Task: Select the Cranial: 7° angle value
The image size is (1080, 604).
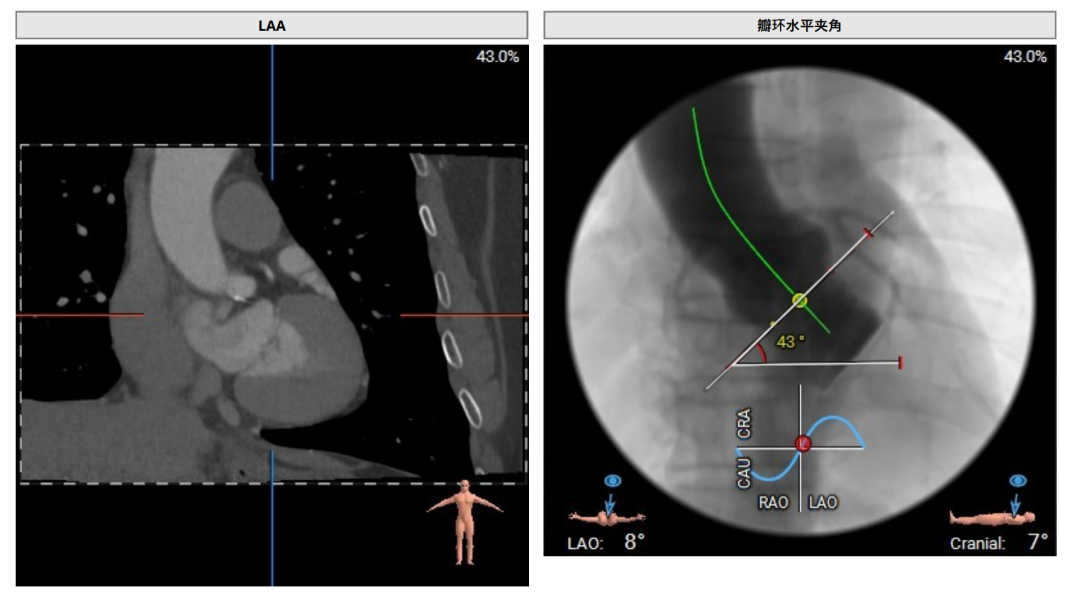Action: coord(999,543)
